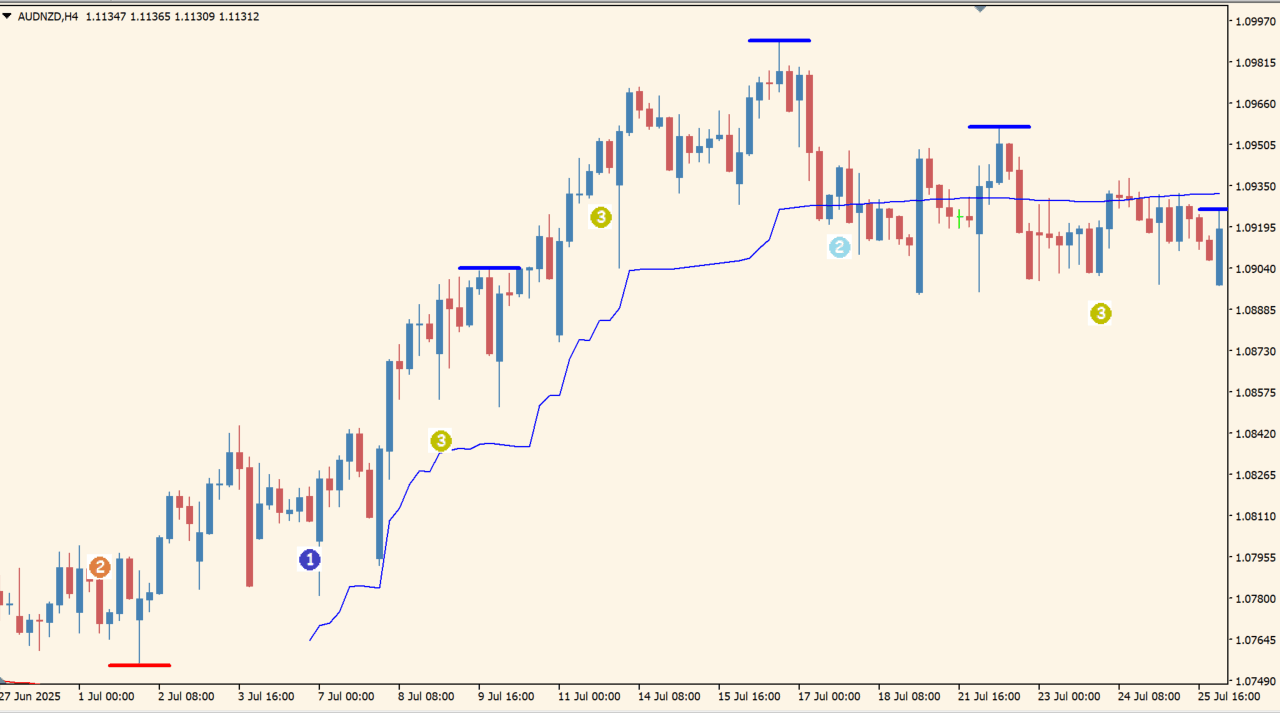Select the orange circle marker numbered 2
1280x713 pixels.
pyautogui.click(x=99, y=568)
